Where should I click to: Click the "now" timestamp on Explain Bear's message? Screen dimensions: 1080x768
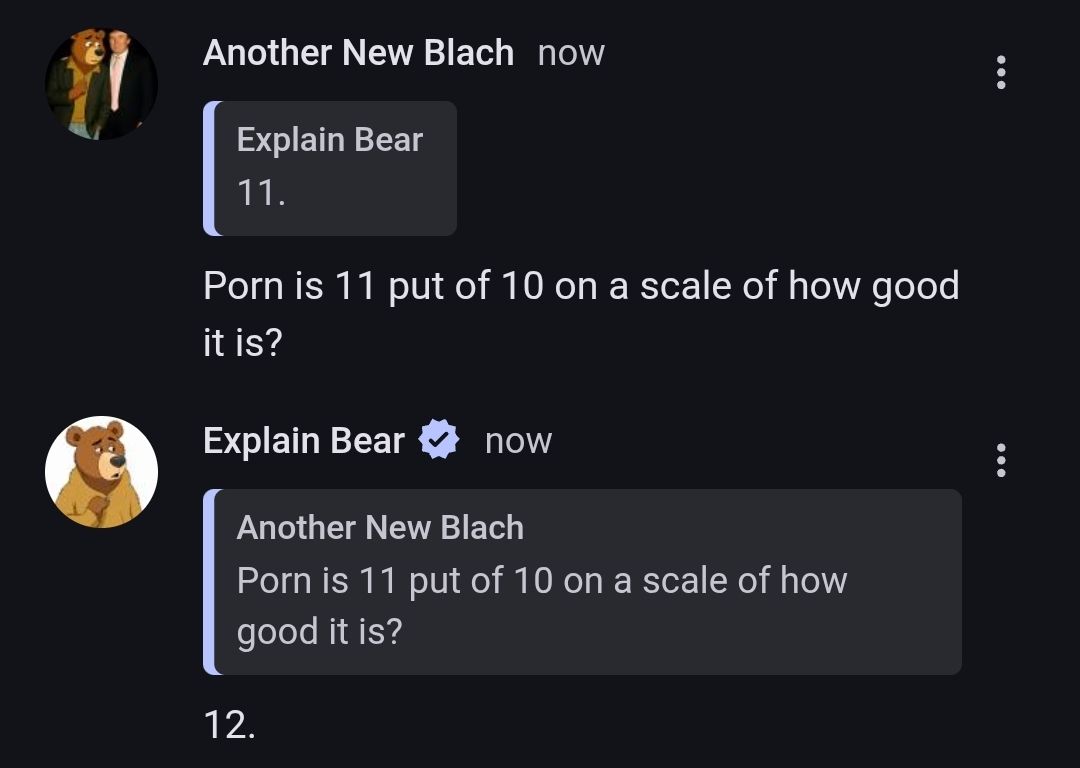[518, 441]
